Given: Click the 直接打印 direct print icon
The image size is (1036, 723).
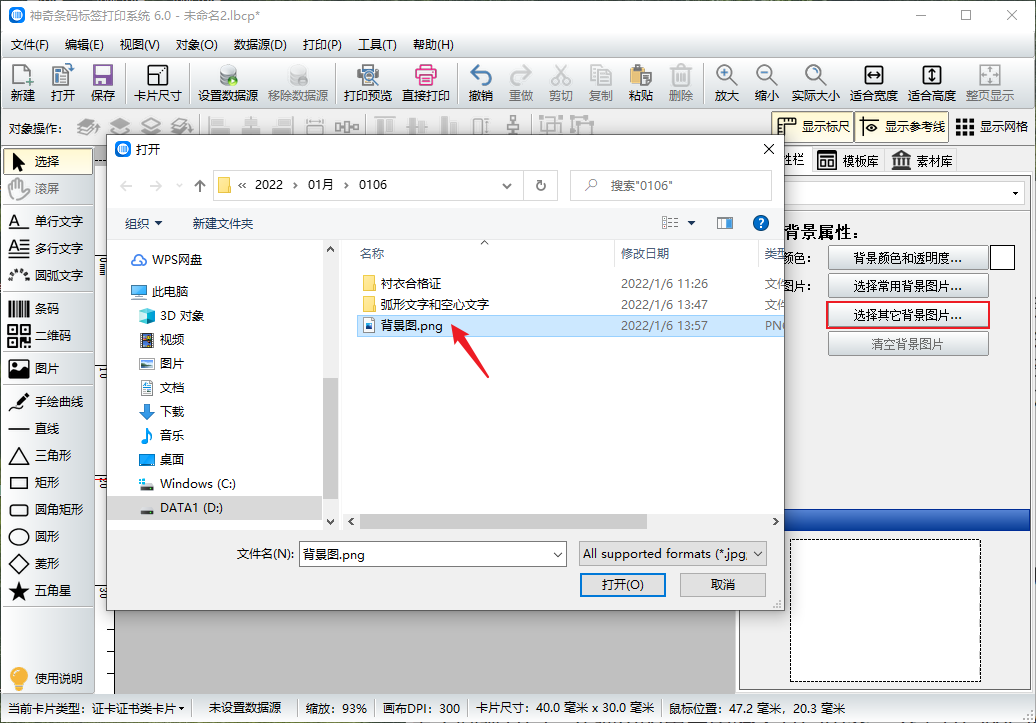Looking at the screenshot, I should click(x=426, y=83).
